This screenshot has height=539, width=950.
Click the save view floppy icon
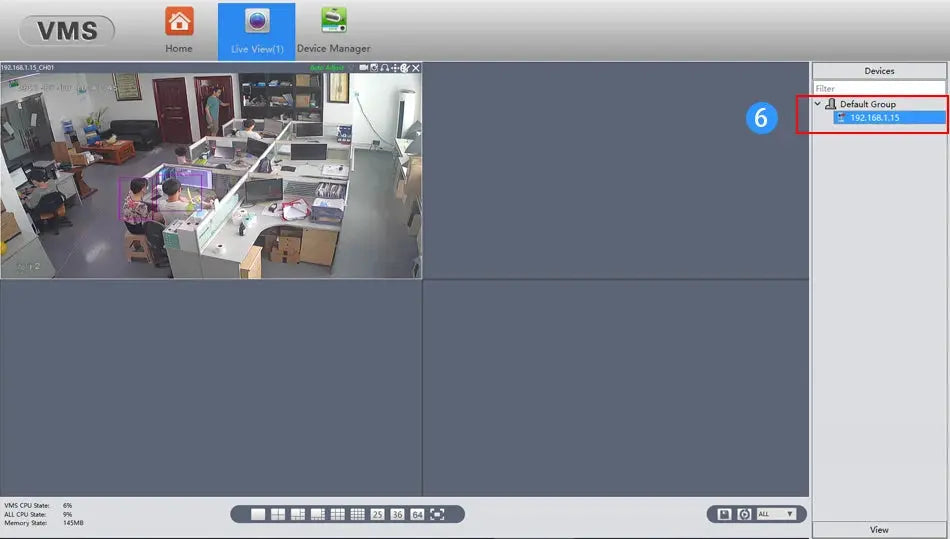(x=725, y=514)
